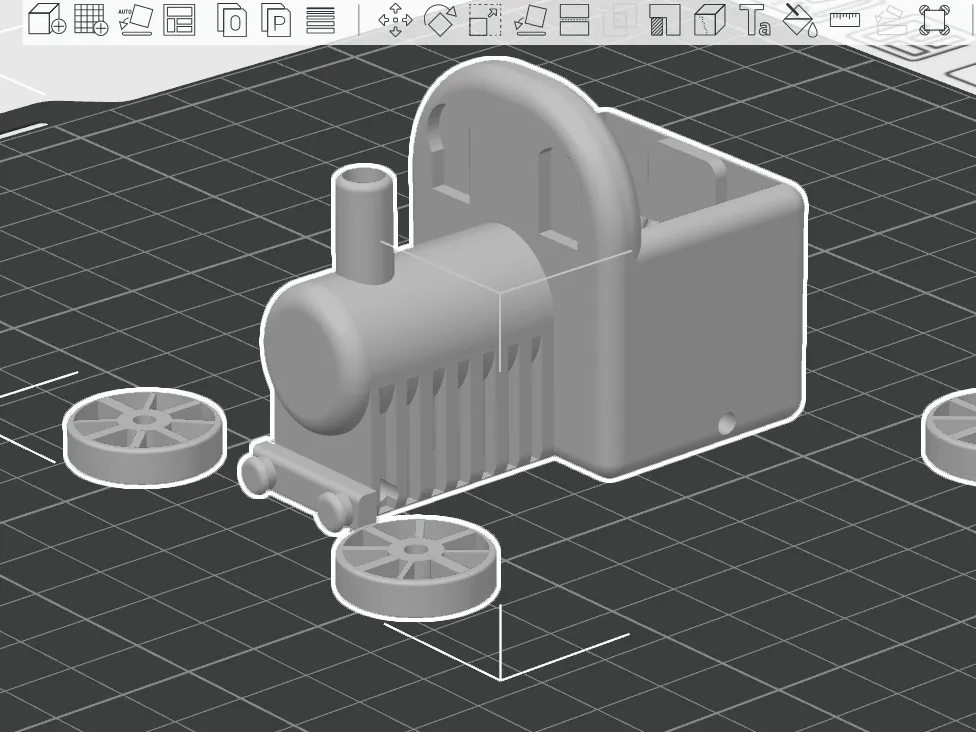976x732 pixels.
Task: Open the Color painting bucket tool
Action: coord(799,20)
